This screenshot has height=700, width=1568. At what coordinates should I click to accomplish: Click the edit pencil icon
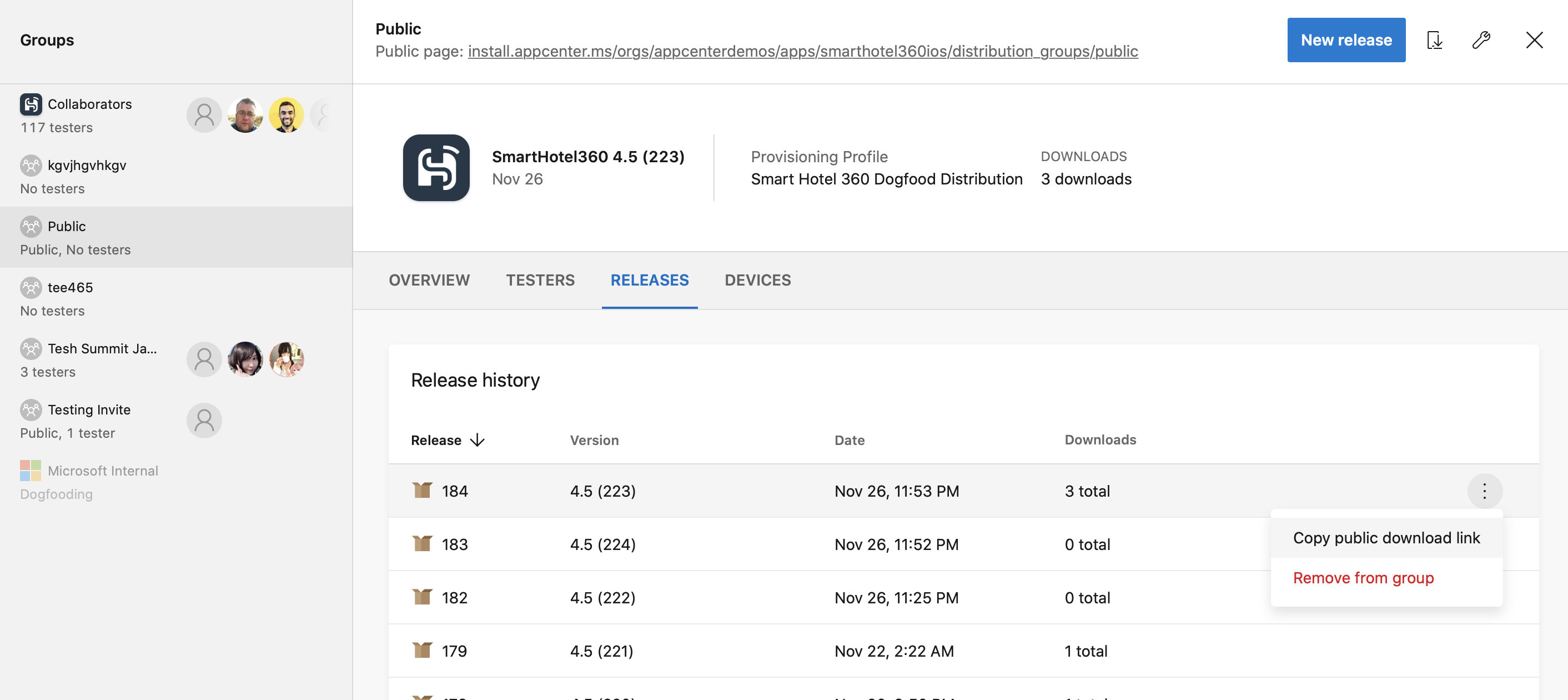[x=1483, y=39]
